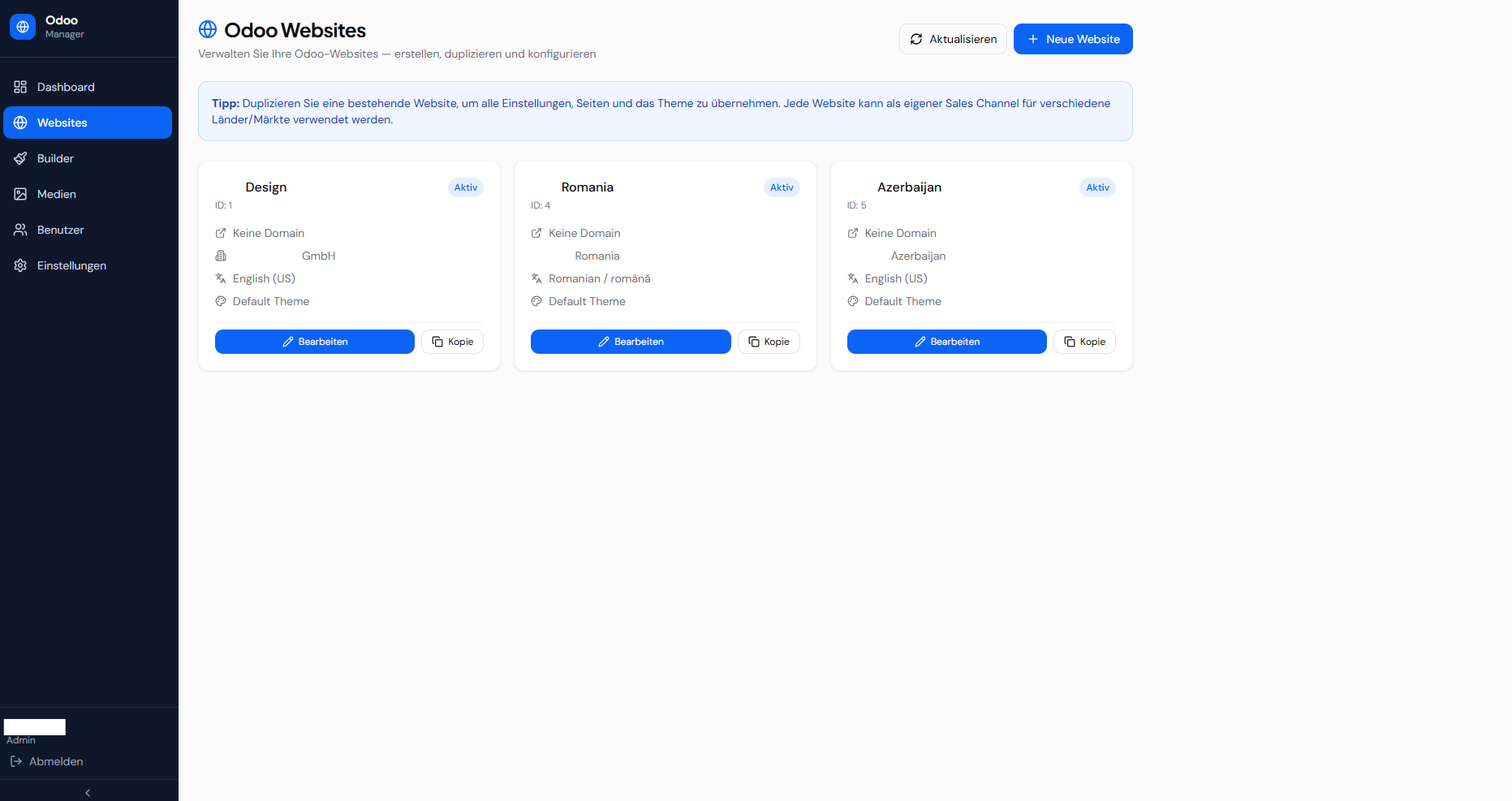The width and height of the screenshot is (1512, 801).
Task: Open the Dashboard menu item
Action: tap(88, 87)
